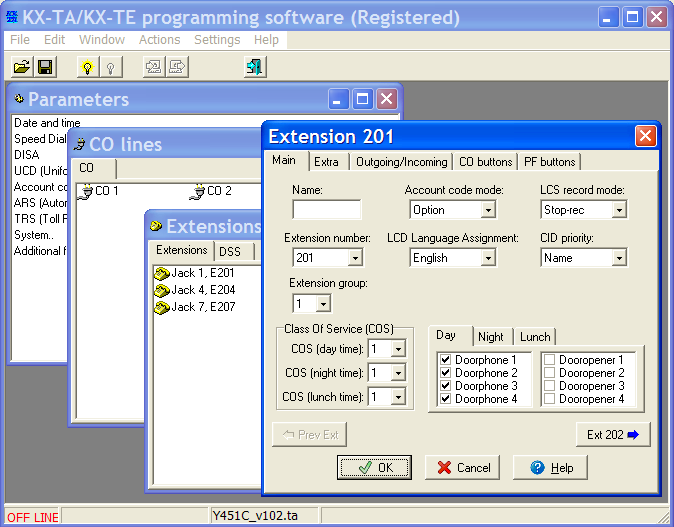Switch to the Night doorphone tab
674x527 pixels.
click(x=490, y=337)
